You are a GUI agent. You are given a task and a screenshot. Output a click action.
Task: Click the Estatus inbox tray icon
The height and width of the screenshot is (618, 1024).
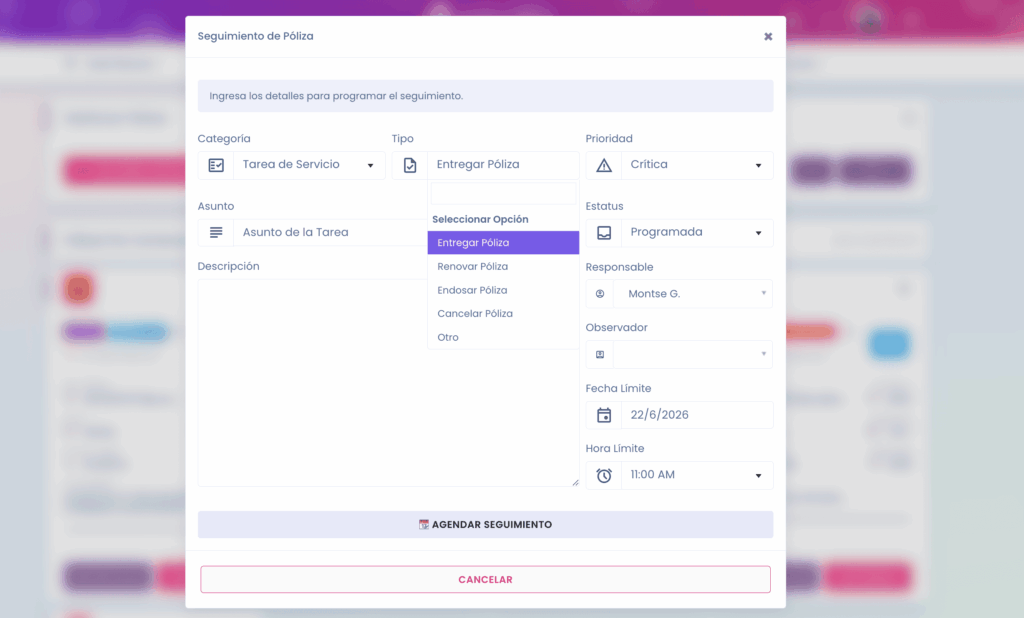(x=604, y=233)
